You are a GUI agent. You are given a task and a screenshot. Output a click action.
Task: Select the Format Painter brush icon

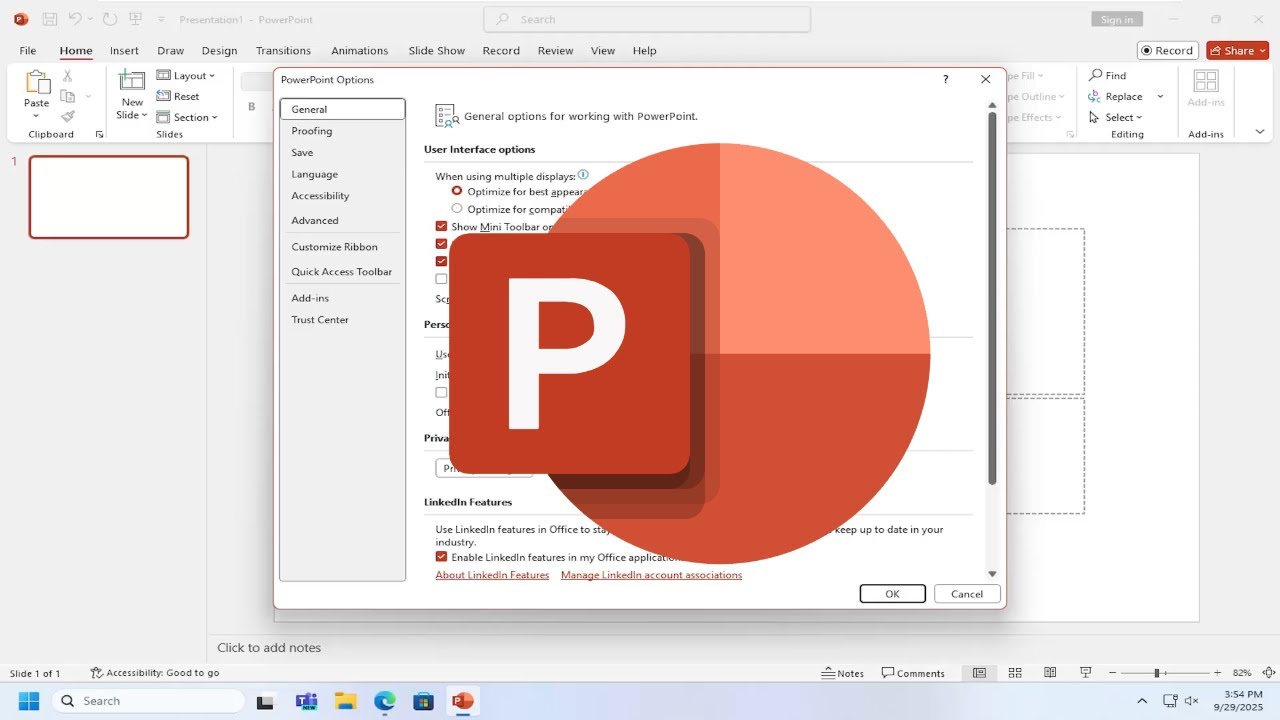[68, 117]
